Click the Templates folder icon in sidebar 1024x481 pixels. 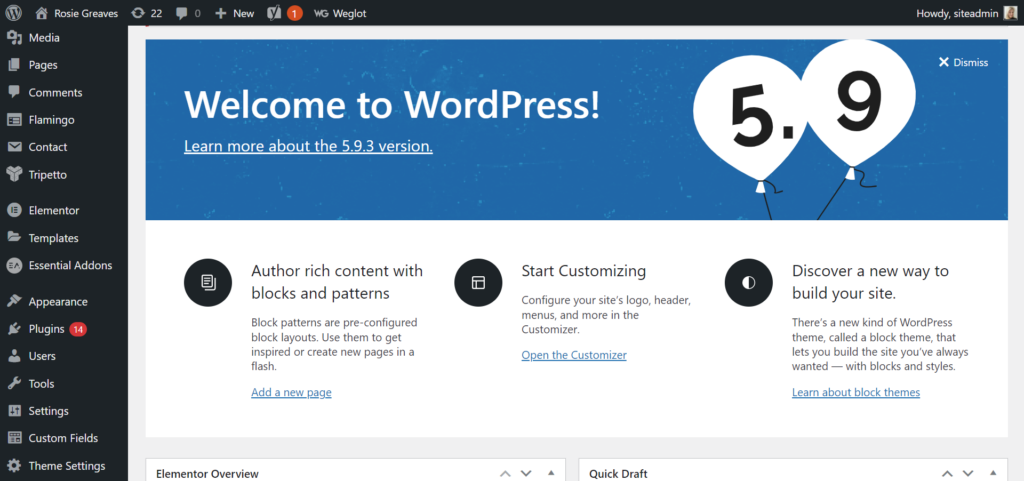[14, 238]
